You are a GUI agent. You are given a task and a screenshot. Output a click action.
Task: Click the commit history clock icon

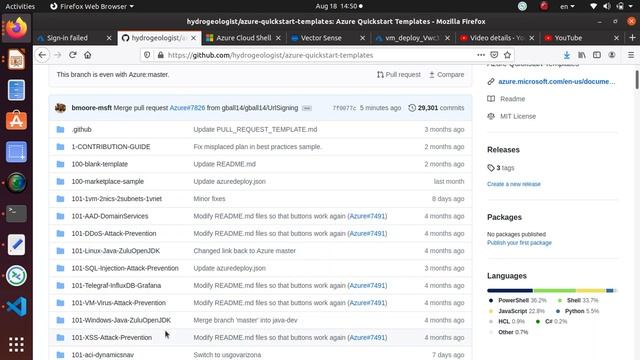[412, 108]
